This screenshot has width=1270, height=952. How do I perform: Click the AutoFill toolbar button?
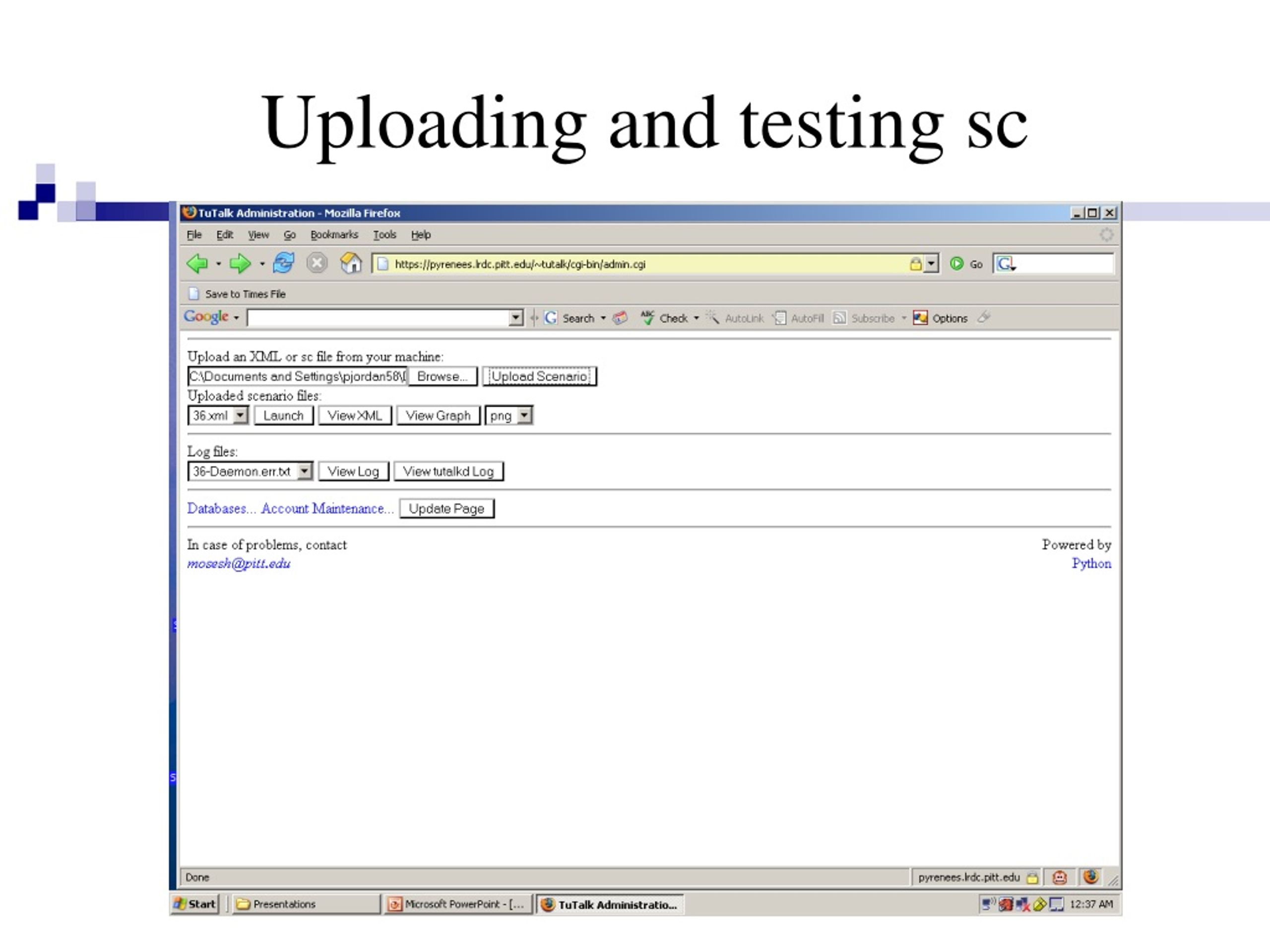point(798,318)
